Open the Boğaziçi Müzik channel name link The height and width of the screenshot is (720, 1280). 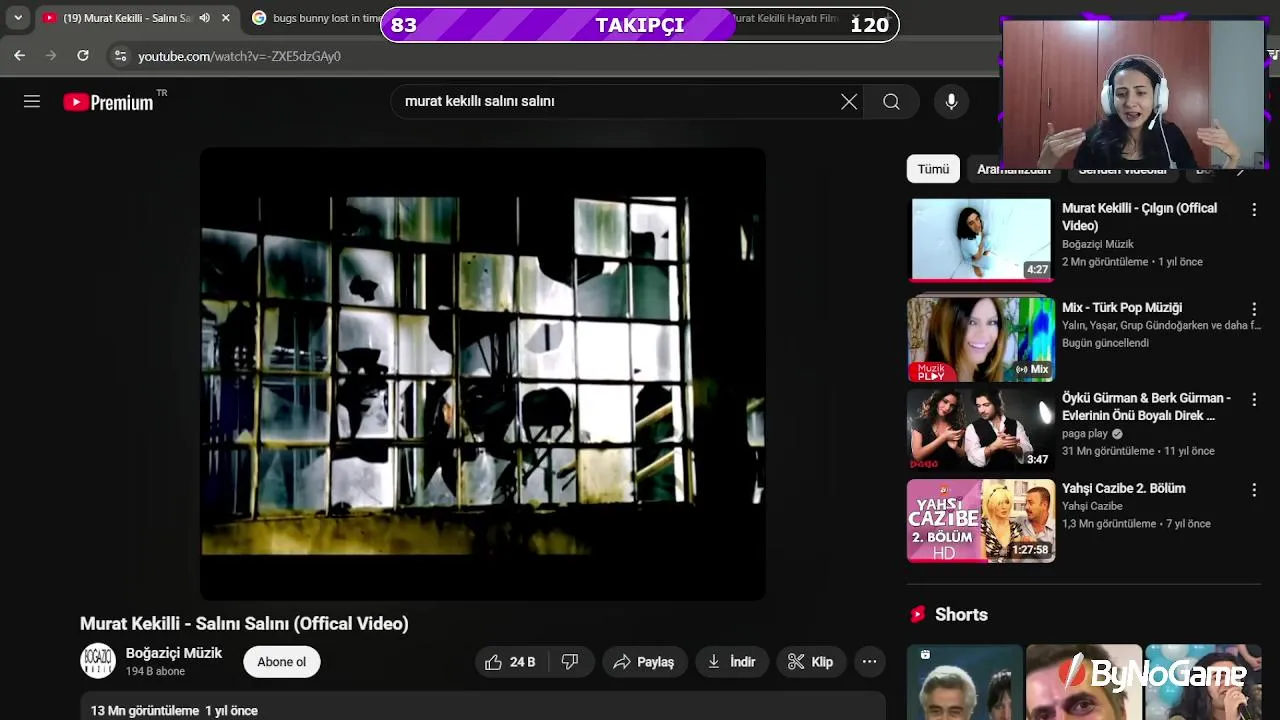point(174,653)
